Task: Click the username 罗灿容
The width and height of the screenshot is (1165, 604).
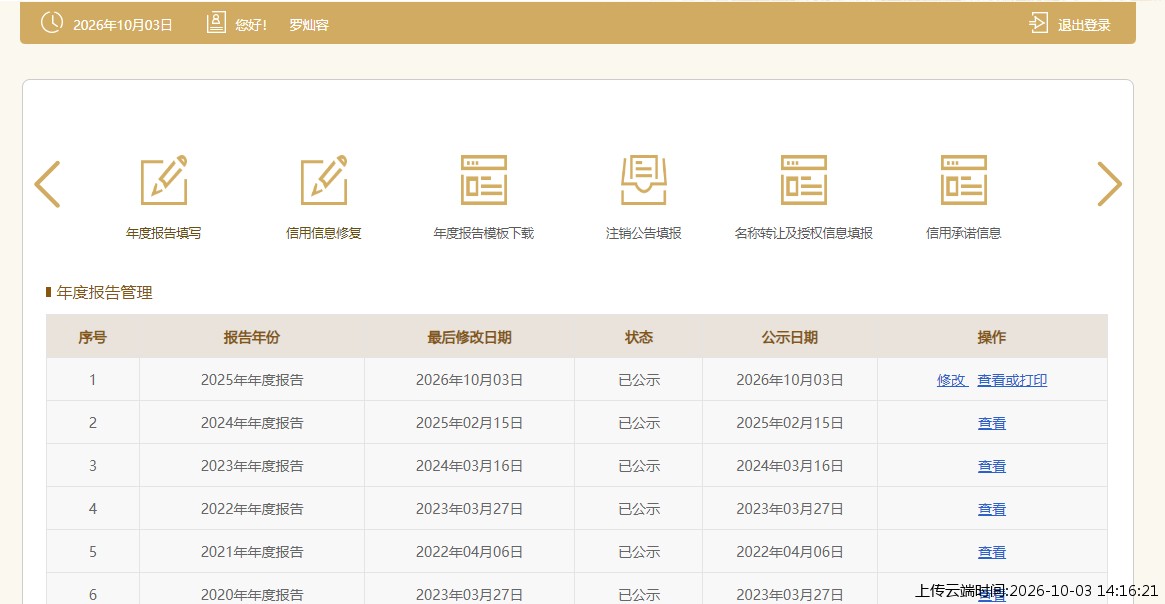Action: tap(309, 25)
